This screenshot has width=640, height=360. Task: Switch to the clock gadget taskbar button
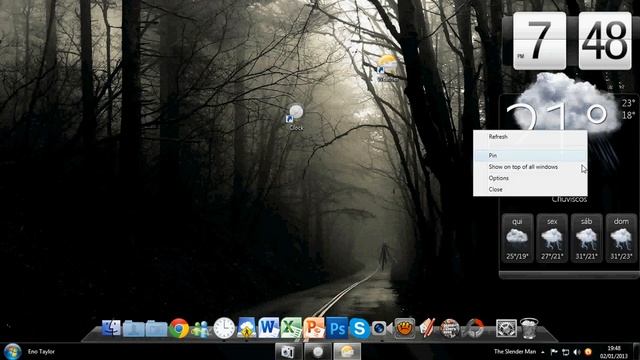tap(318, 351)
